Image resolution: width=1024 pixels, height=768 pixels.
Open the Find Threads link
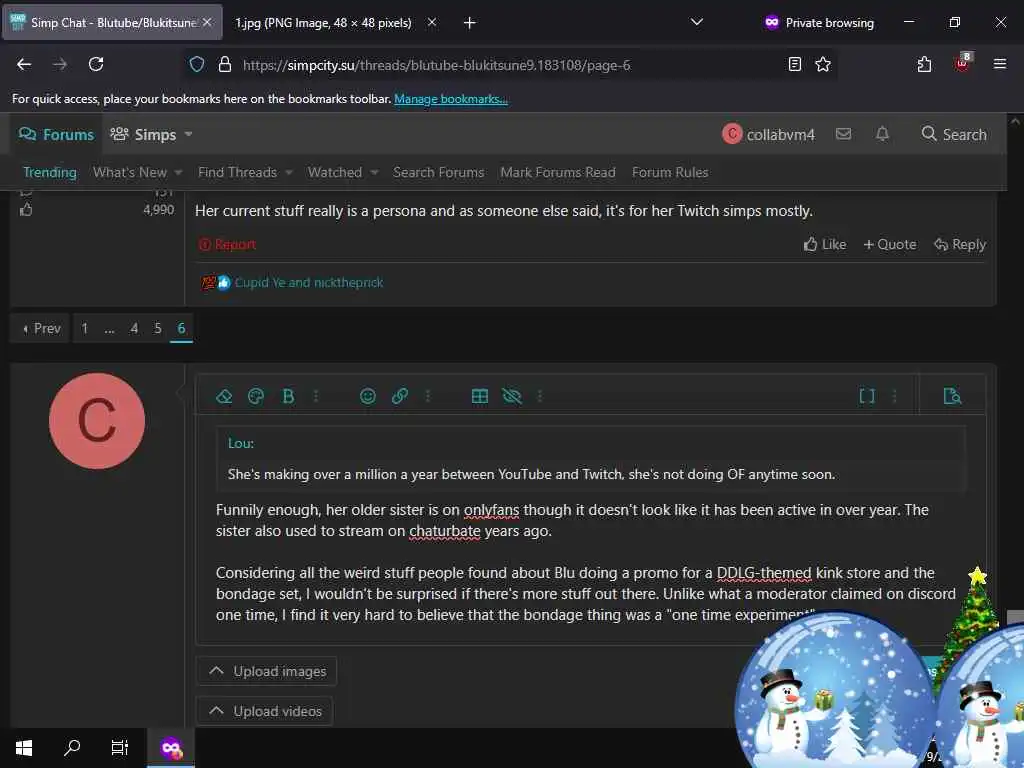coord(237,172)
